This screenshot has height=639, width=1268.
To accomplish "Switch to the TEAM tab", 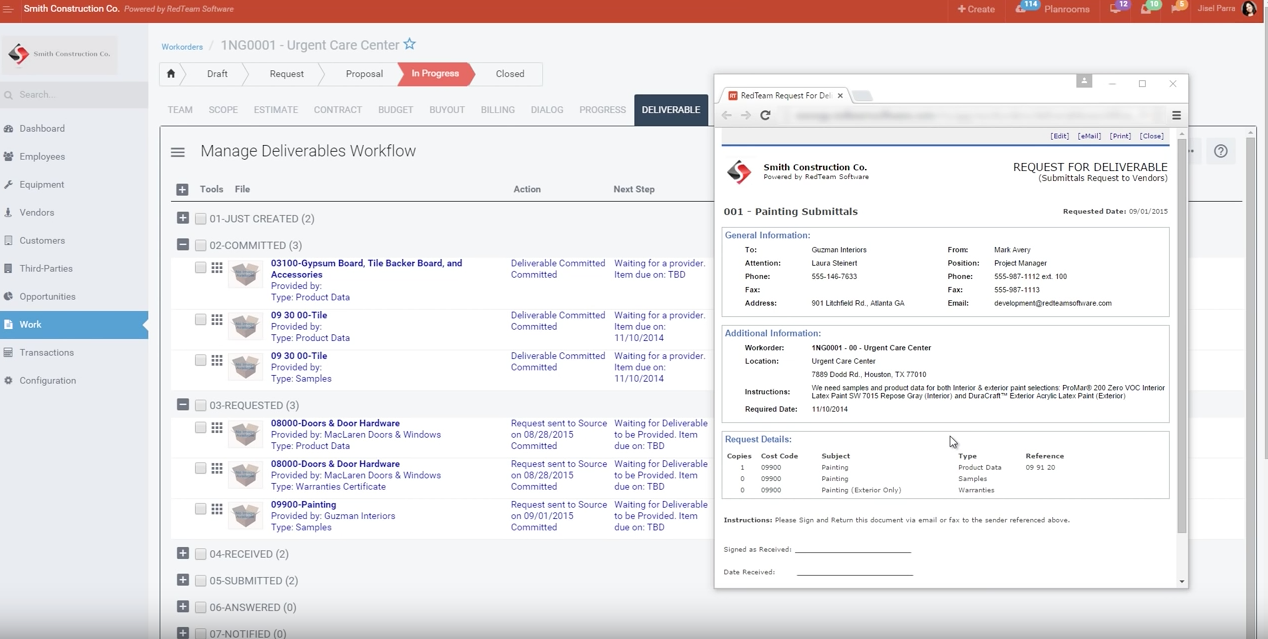I will pyautogui.click(x=180, y=110).
